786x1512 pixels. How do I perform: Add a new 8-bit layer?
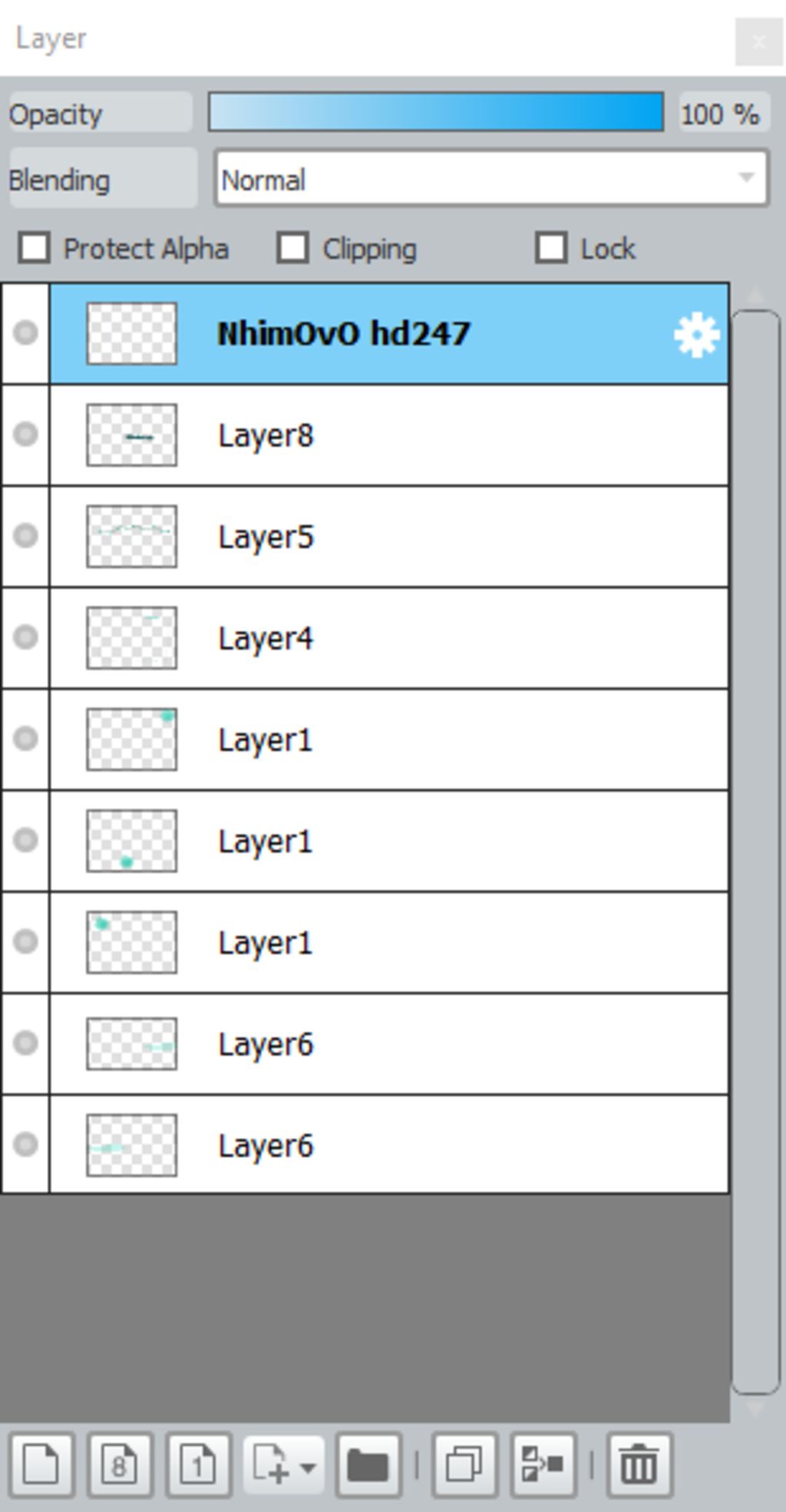[120, 1464]
